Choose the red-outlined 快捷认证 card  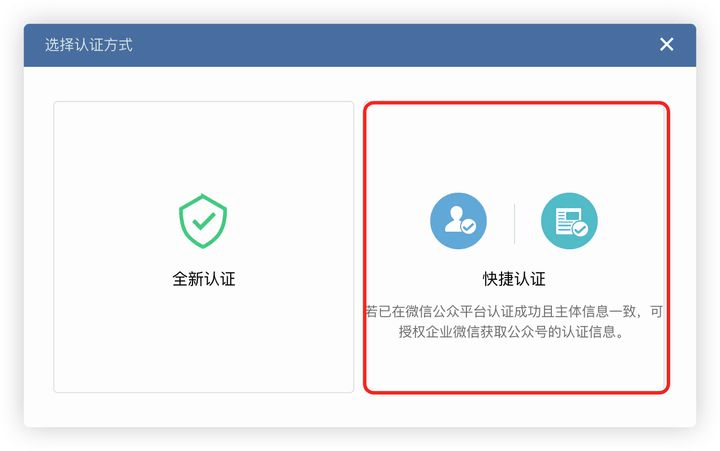516,248
